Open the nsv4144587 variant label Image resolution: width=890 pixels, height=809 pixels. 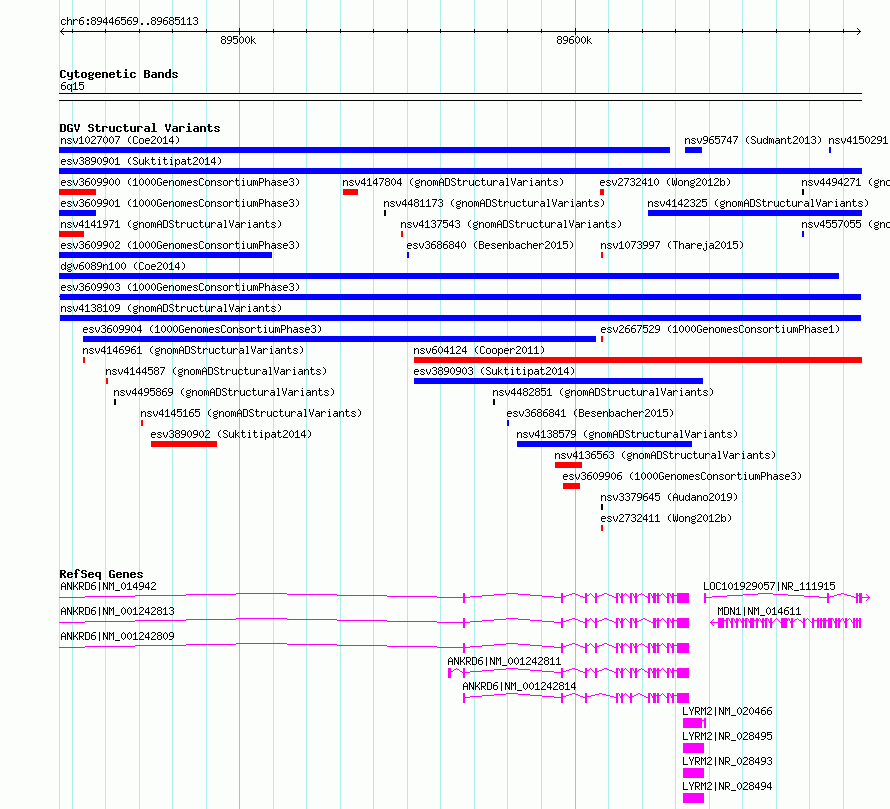tap(216, 371)
